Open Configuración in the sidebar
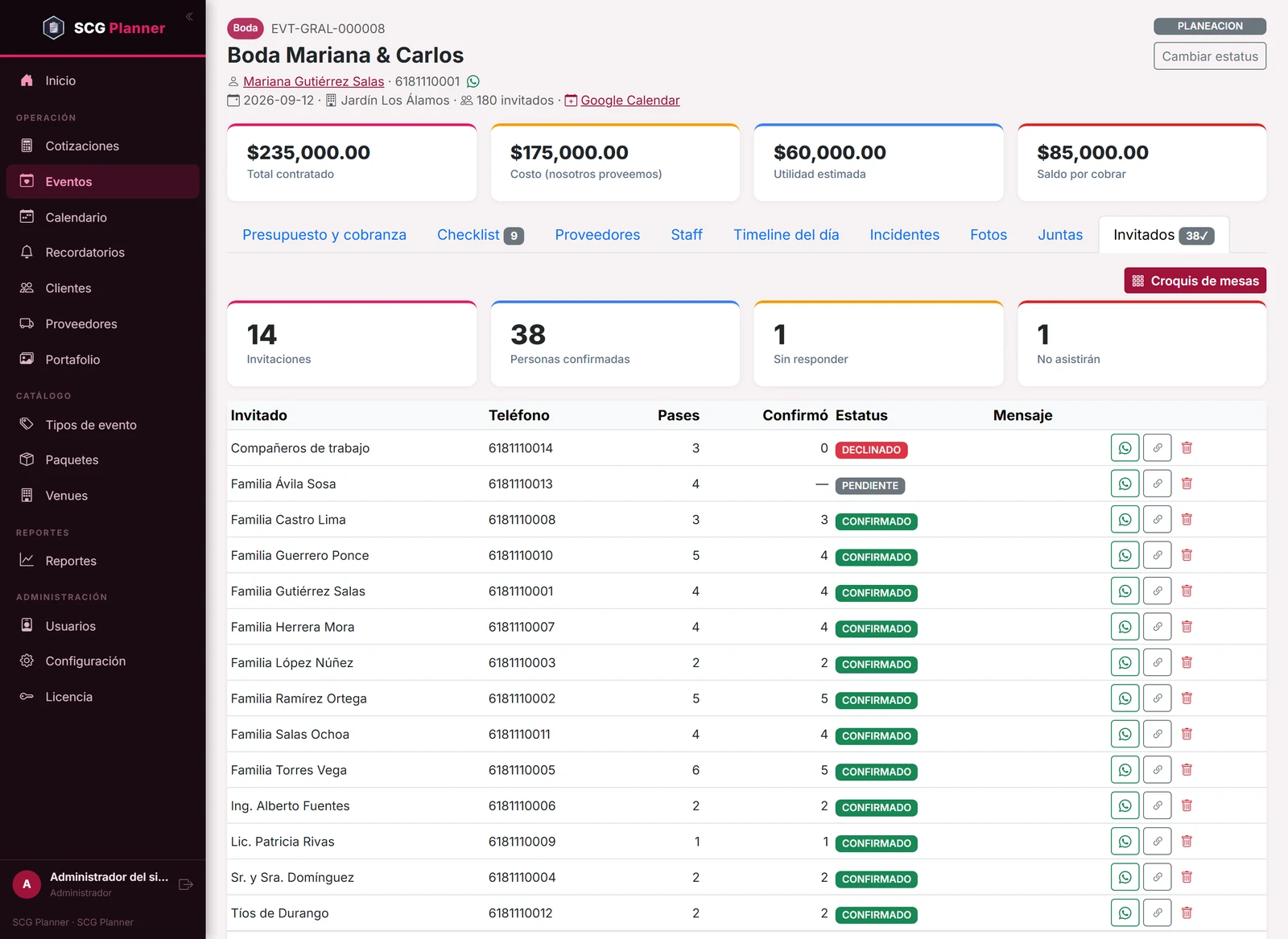This screenshot has height=939, width=1288. 103,661
